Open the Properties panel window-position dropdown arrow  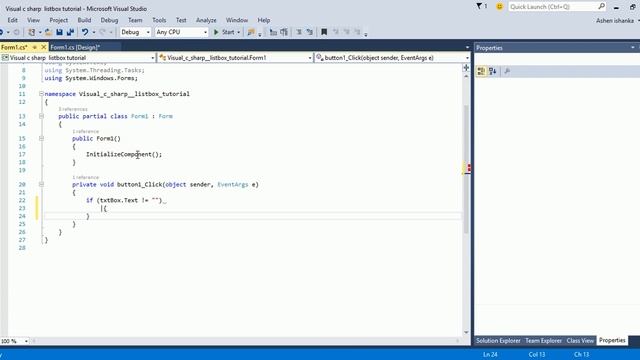point(633,48)
